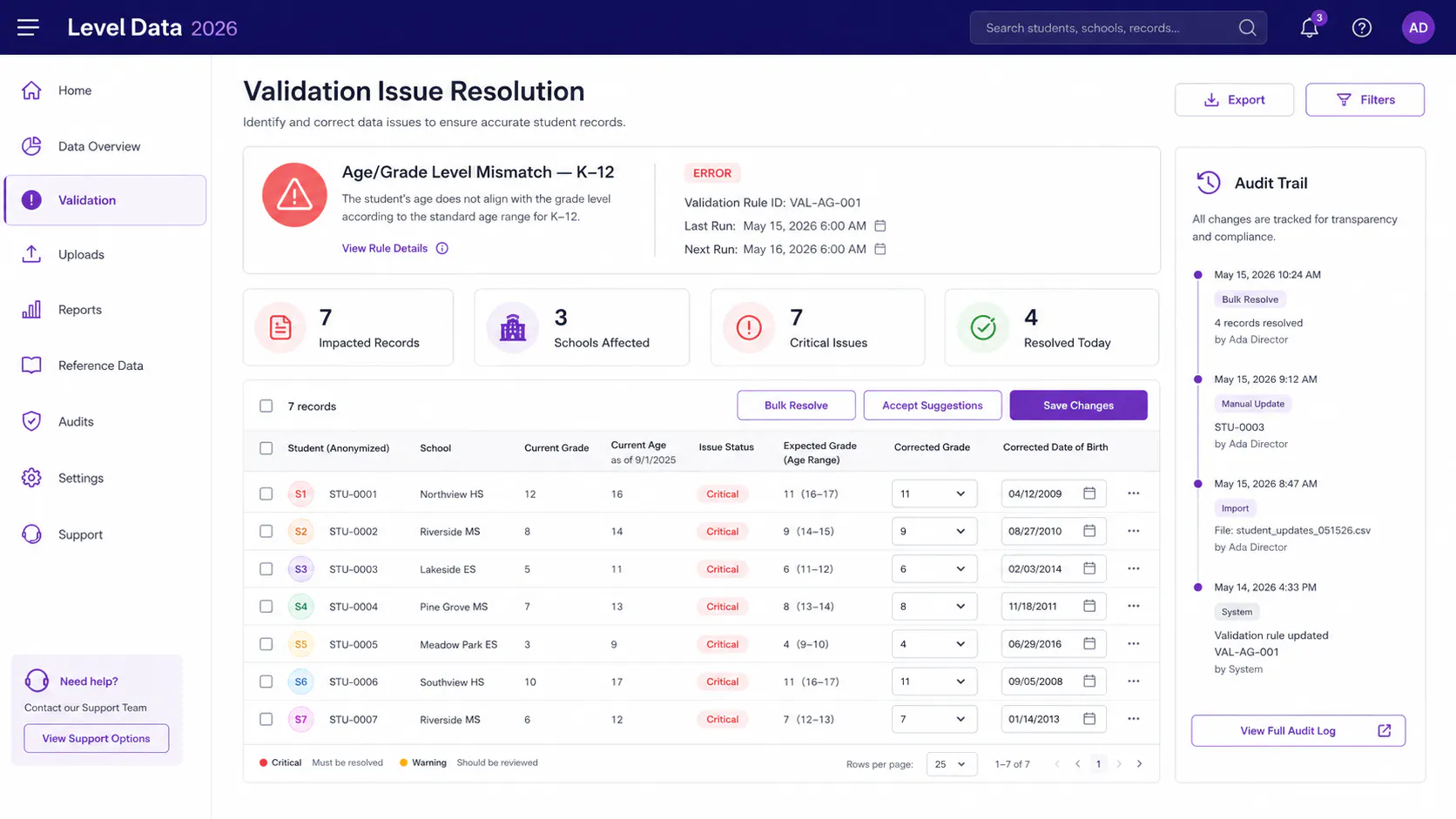Click the search magnifier icon

(x=1247, y=28)
